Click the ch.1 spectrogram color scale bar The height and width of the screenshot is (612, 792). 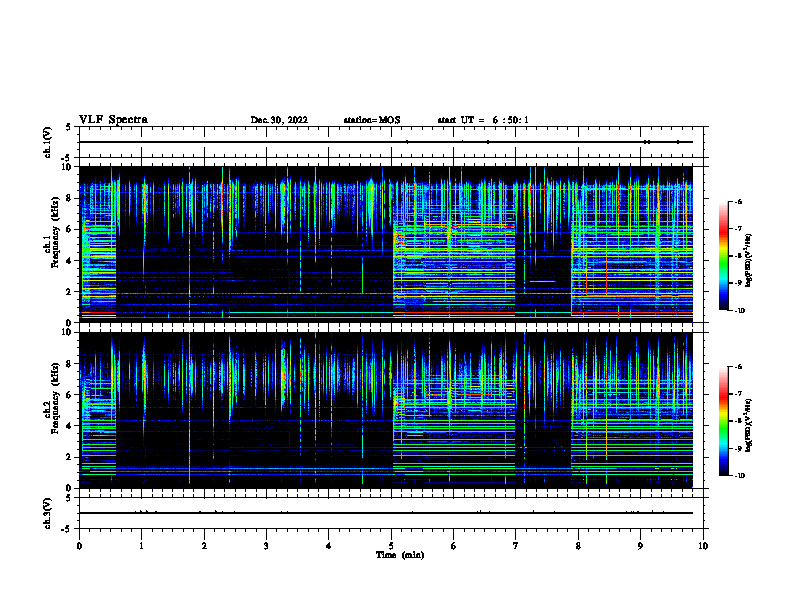(x=723, y=256)
